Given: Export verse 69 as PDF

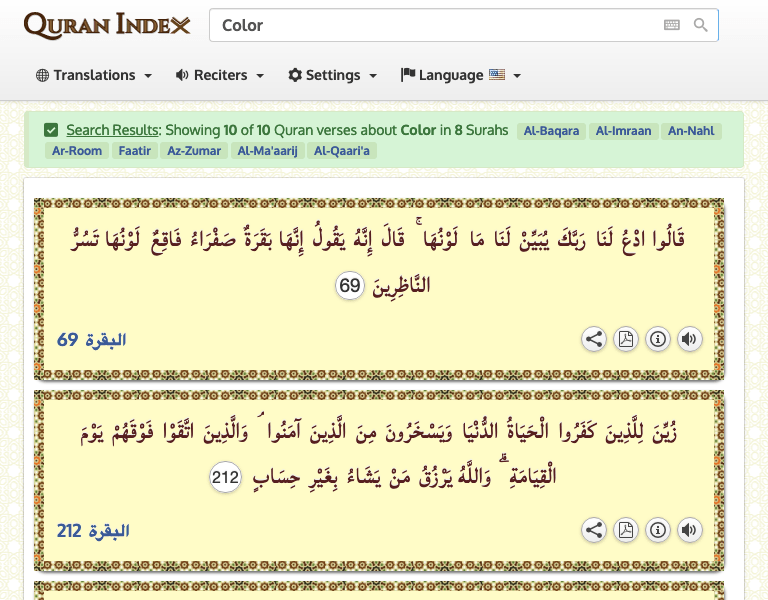Looking at the screenshot, I should [625, 339].
